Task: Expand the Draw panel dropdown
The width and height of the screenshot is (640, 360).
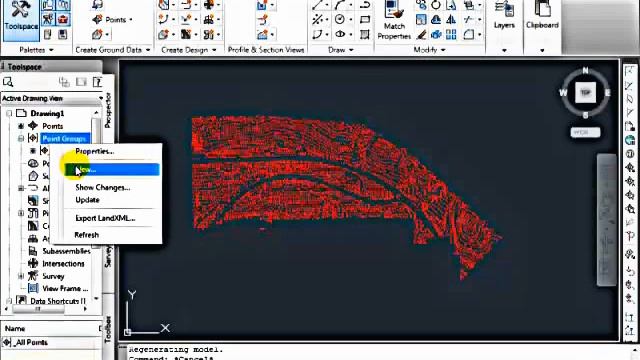Action: point(351,50)
